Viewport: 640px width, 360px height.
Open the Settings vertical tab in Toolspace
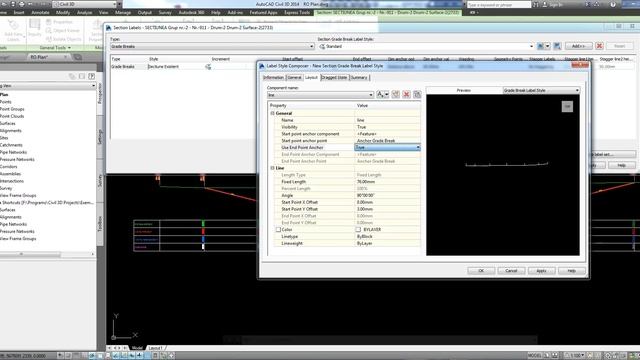100,137
